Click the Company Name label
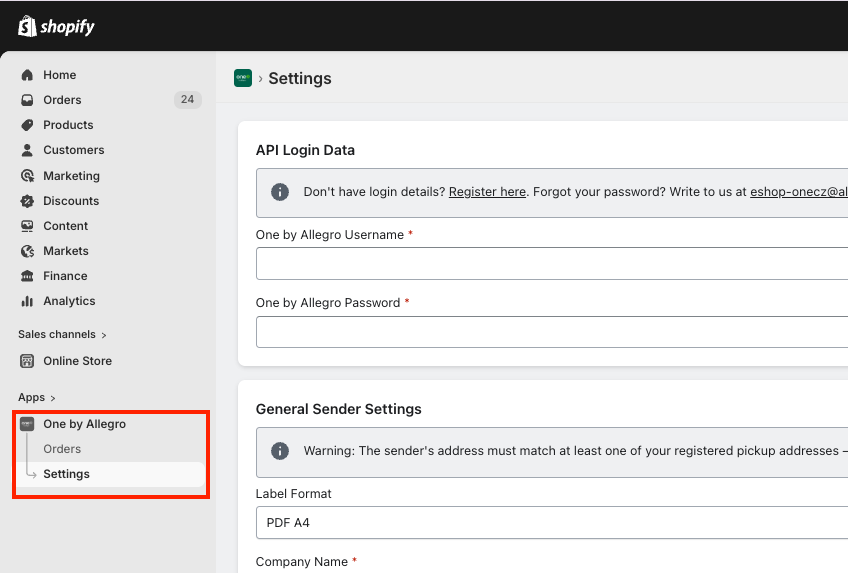 [302, 562]
